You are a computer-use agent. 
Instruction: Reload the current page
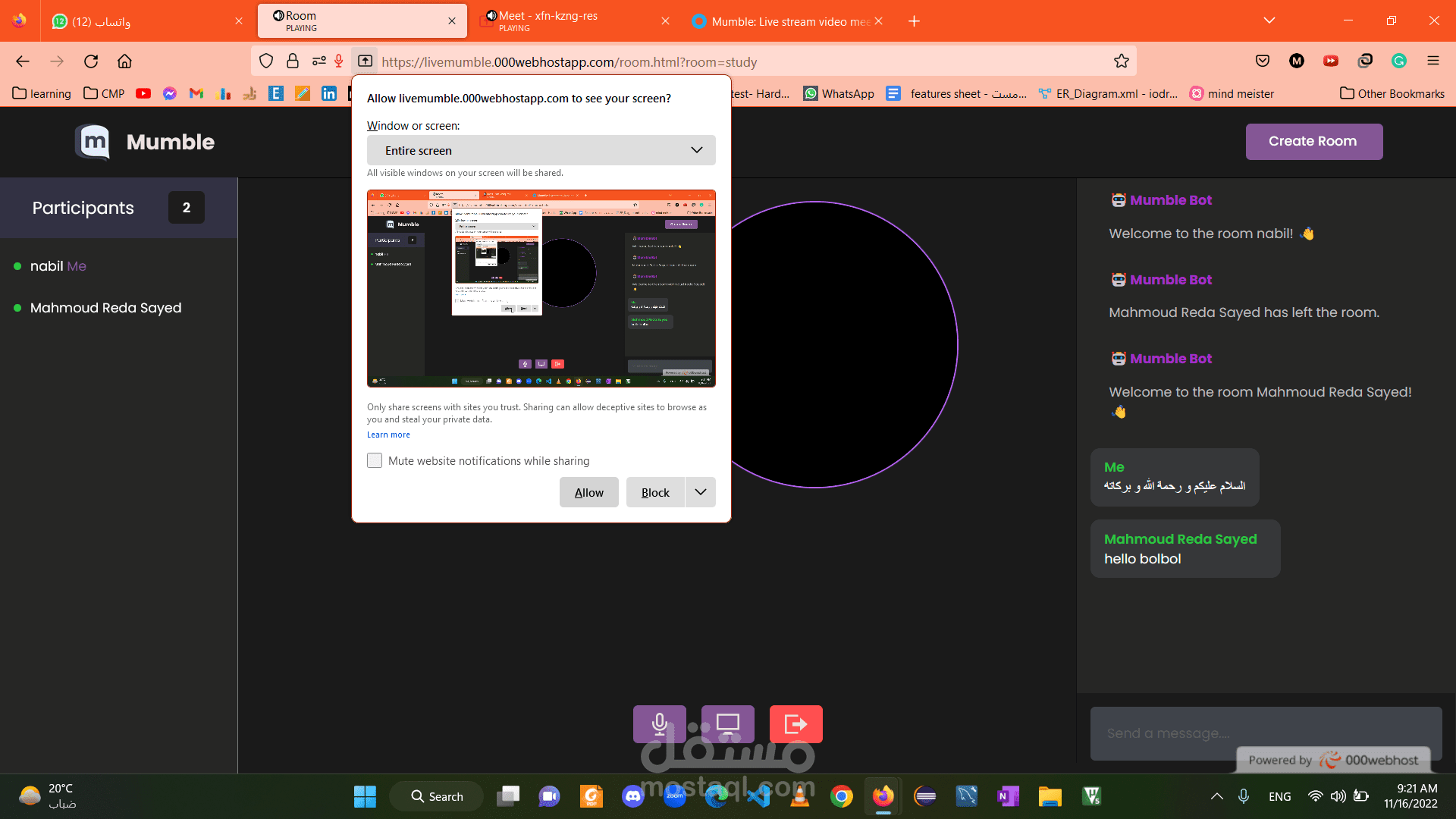click(91, 61)
